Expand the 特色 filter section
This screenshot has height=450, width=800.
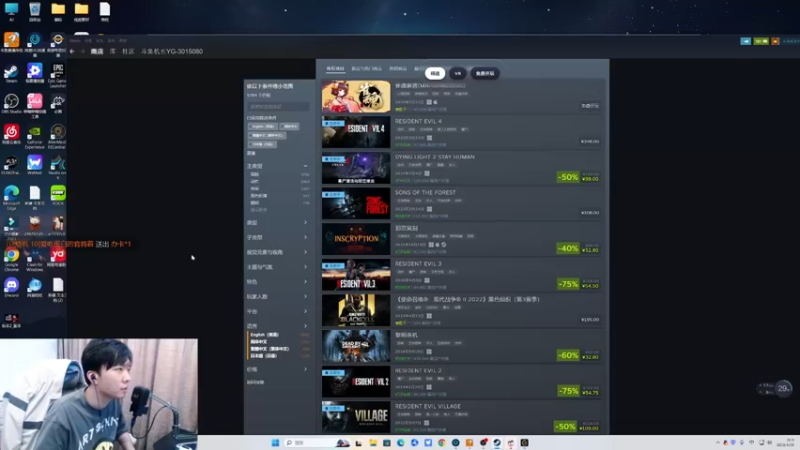click(x=278, y=282)
